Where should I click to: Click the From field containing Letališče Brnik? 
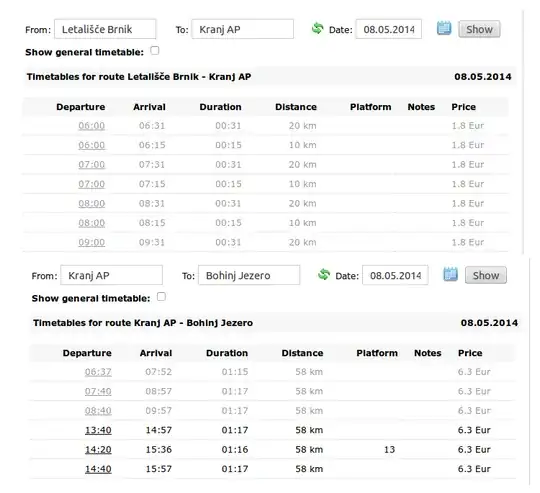coord(105,29)
